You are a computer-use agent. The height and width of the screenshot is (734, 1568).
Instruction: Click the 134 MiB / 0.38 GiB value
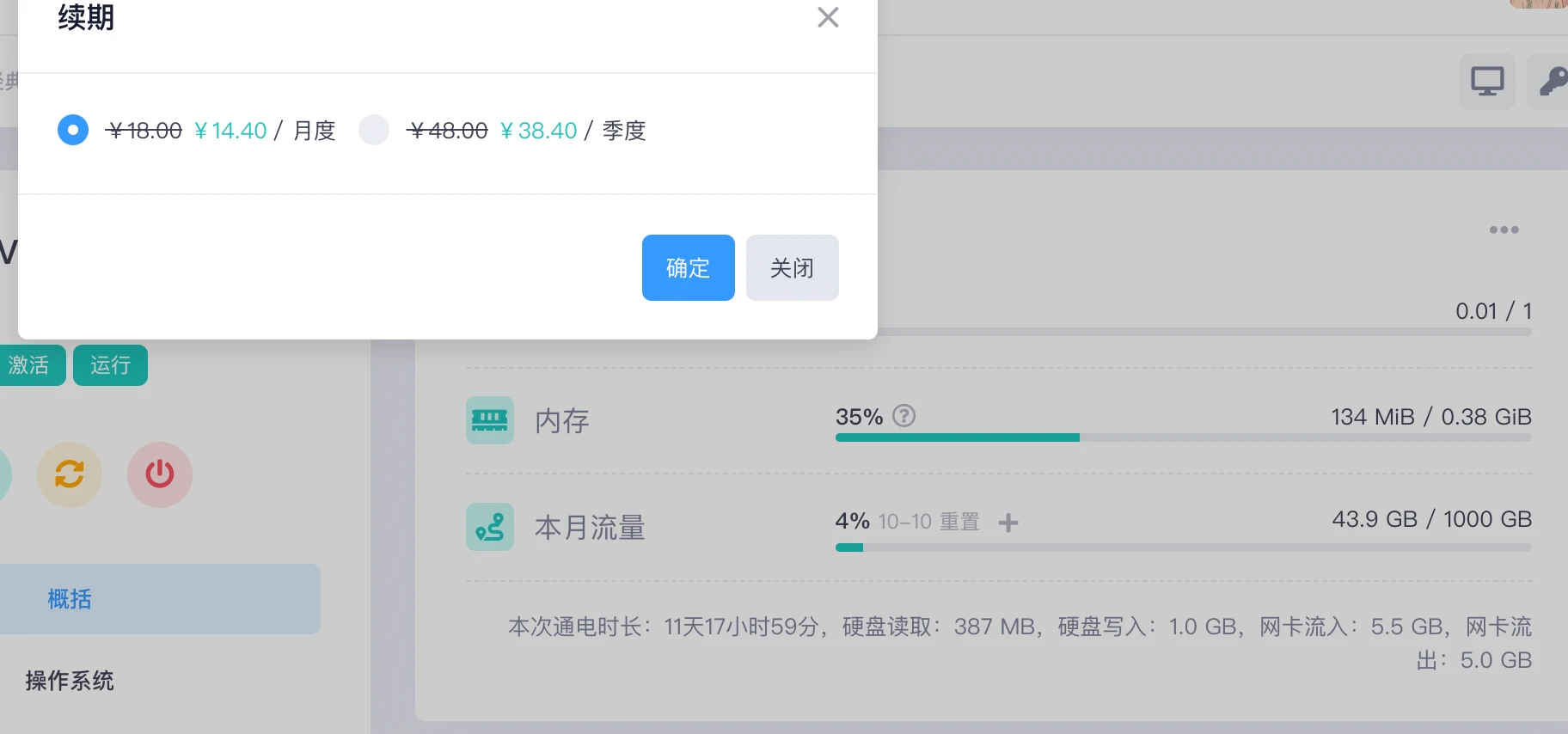[1431, 417]
